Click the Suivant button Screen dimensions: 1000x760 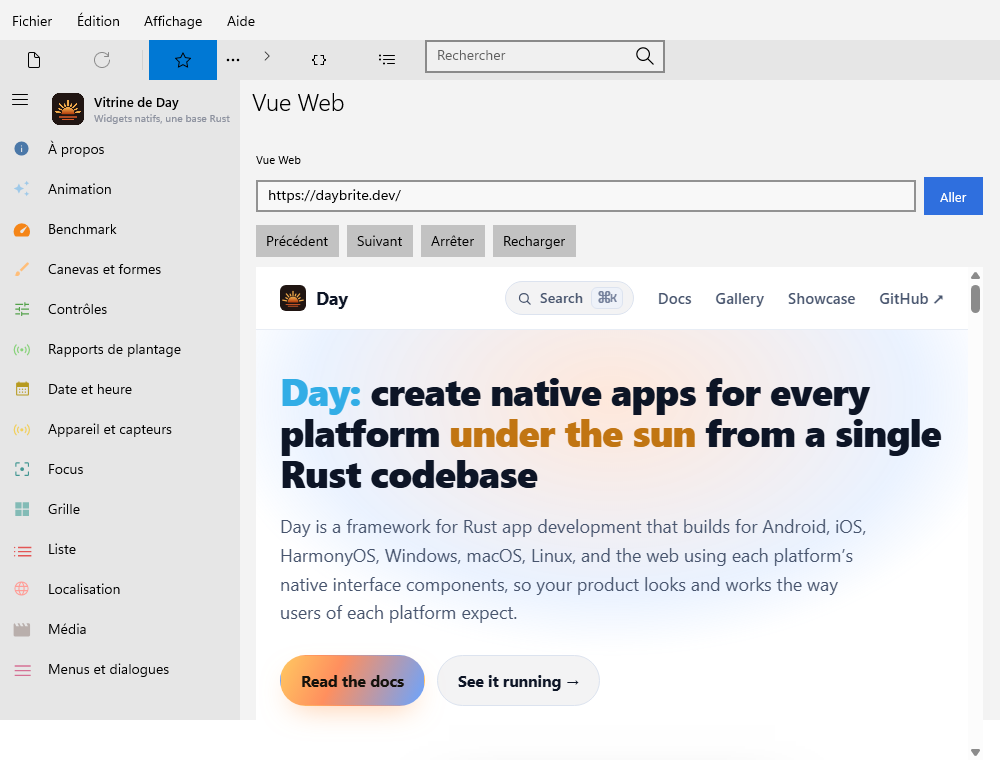click(379, 241)
